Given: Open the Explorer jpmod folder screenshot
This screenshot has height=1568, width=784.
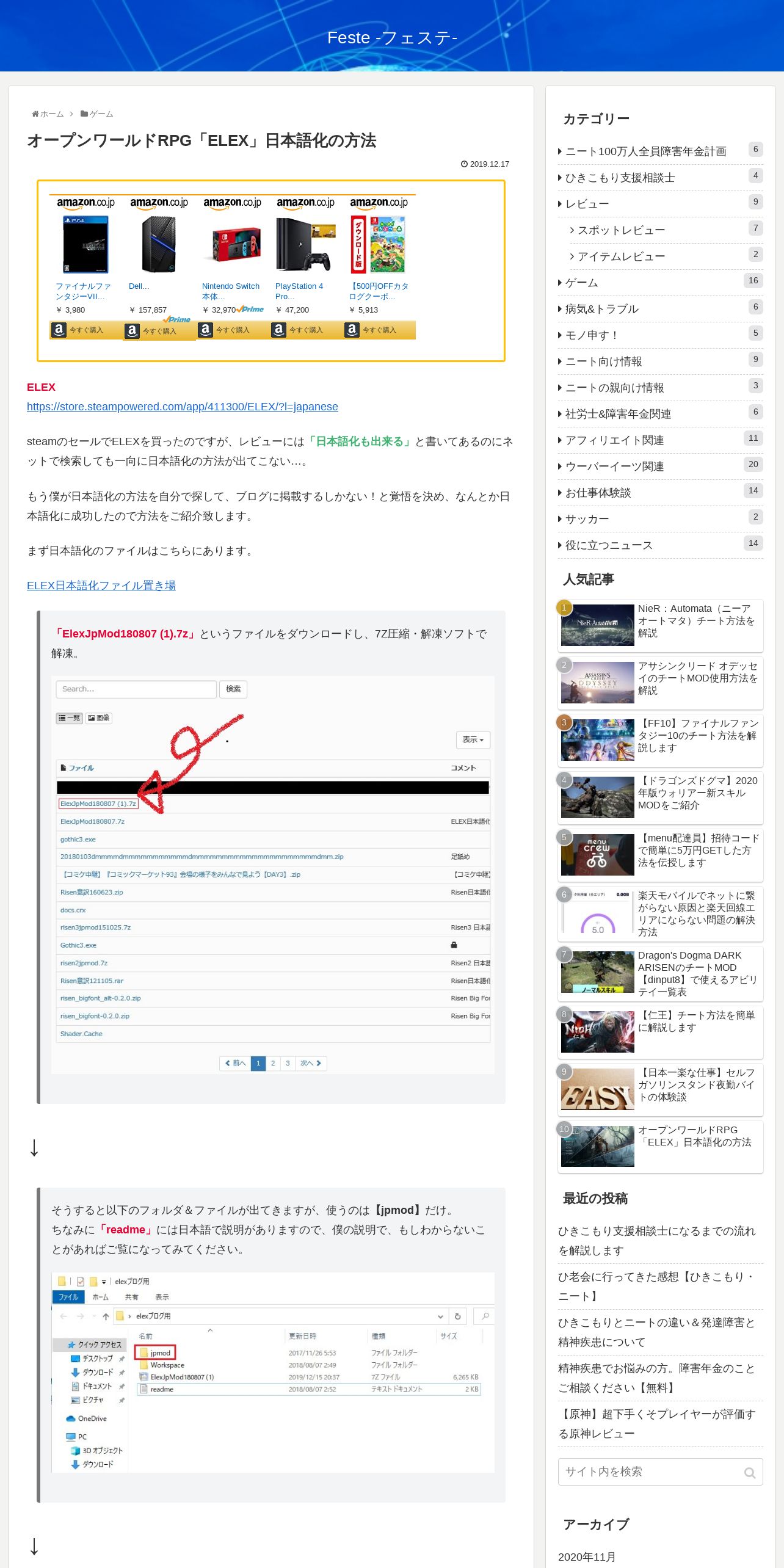Looking at the screenshot, I should point(273,1373).
